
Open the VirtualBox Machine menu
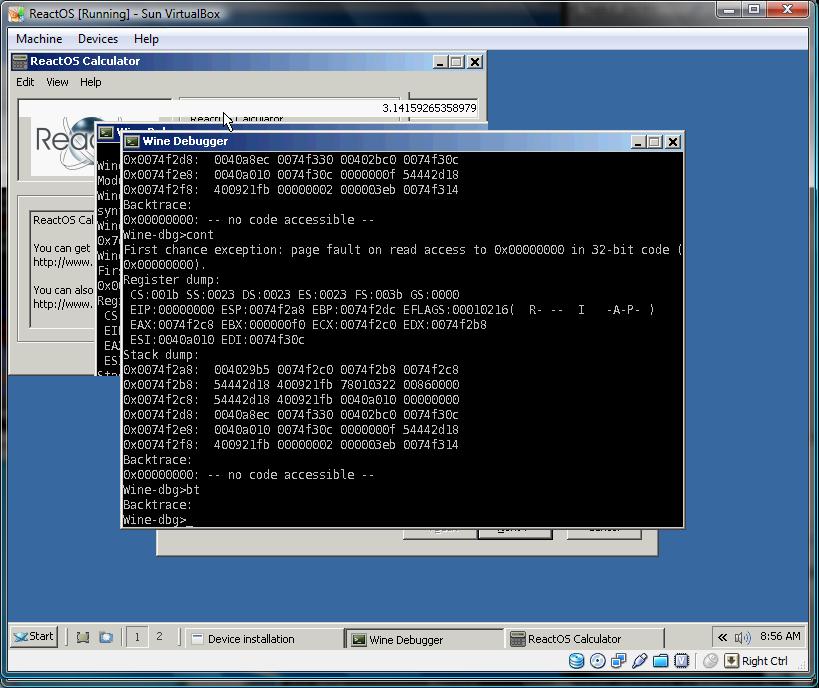pyautogui.click(x=39, y=39)
